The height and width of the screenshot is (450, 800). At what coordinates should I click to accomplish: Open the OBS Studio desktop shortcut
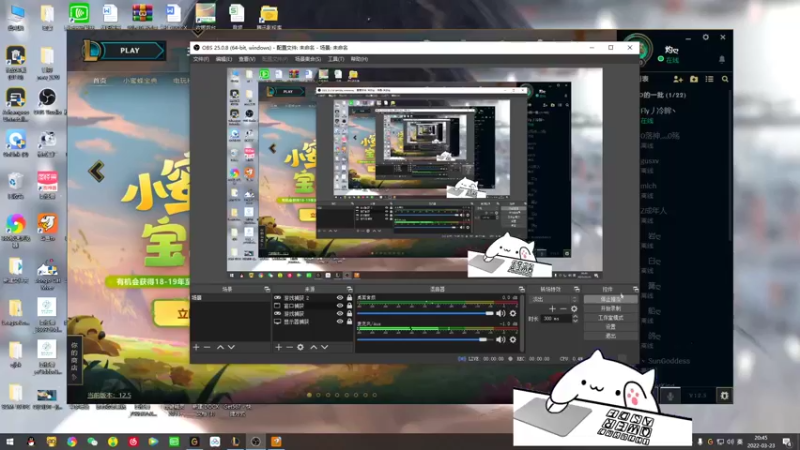(47, 101)
